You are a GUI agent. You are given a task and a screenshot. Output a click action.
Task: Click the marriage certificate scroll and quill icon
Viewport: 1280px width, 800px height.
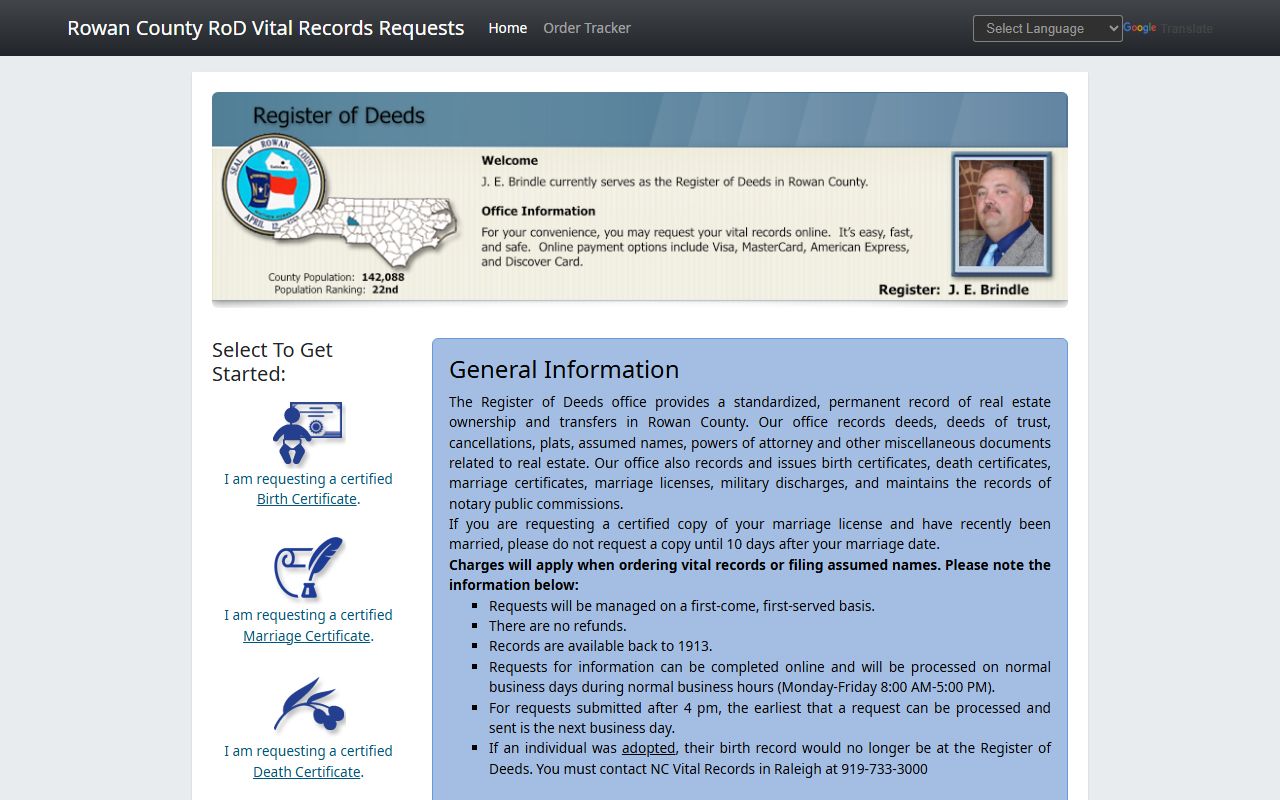pos(309,569)
